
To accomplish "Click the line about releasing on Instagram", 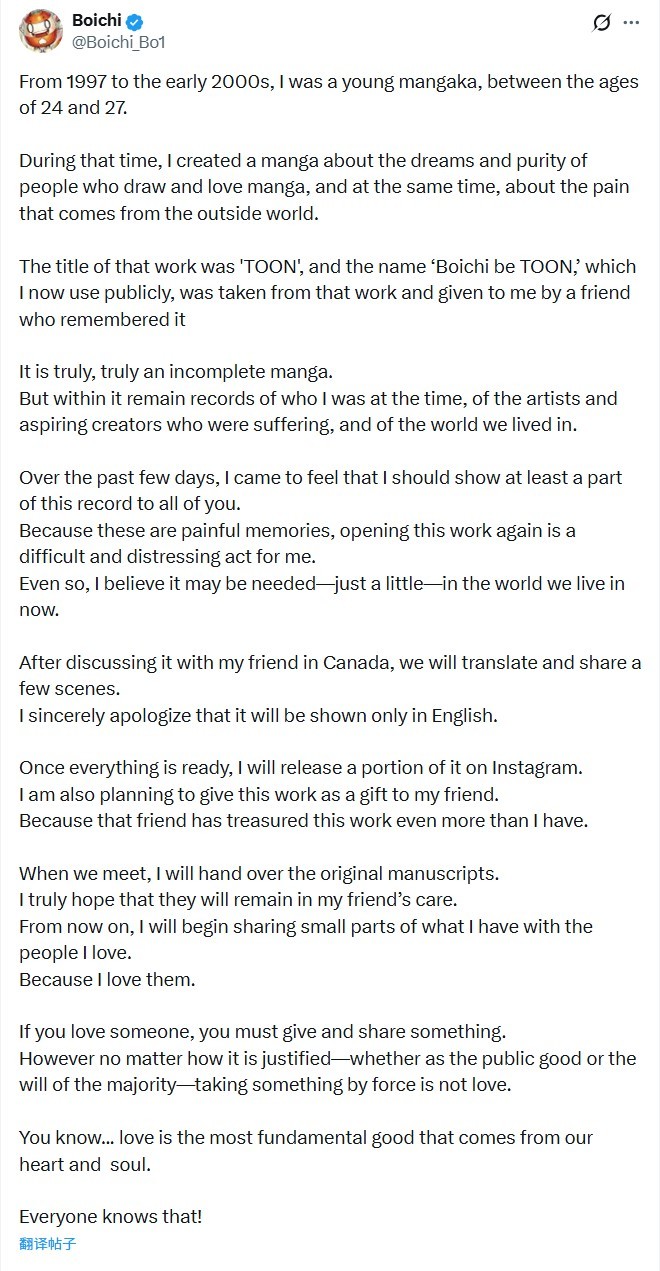I will [x=300, y=767].
